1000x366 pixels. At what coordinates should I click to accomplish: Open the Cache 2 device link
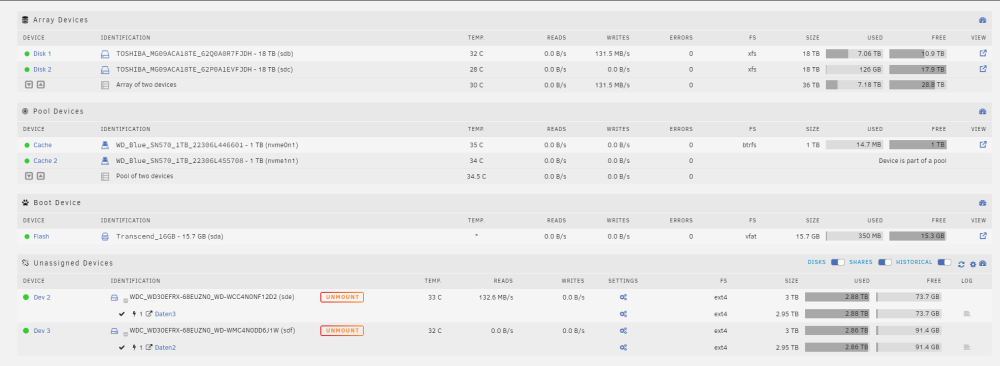click(x=45, y=161)
